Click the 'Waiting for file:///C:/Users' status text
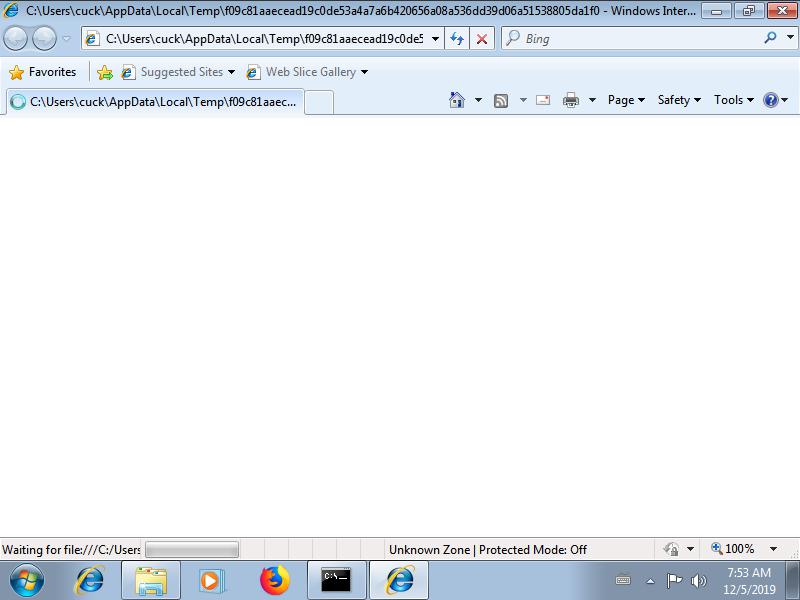800x600 pixels. click(71, 550)
